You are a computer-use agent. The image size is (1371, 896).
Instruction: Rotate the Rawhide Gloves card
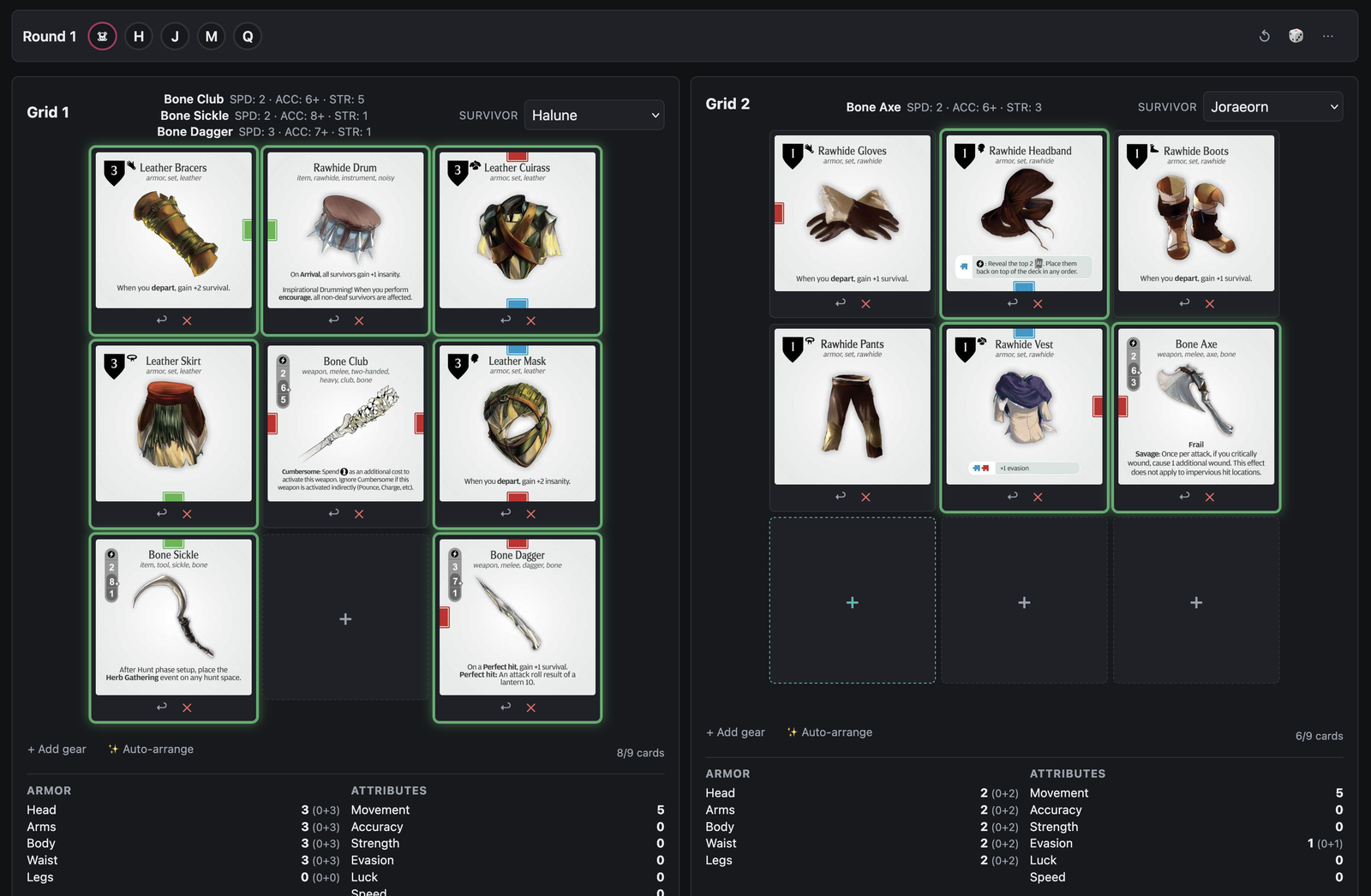(x=840, y=302)
